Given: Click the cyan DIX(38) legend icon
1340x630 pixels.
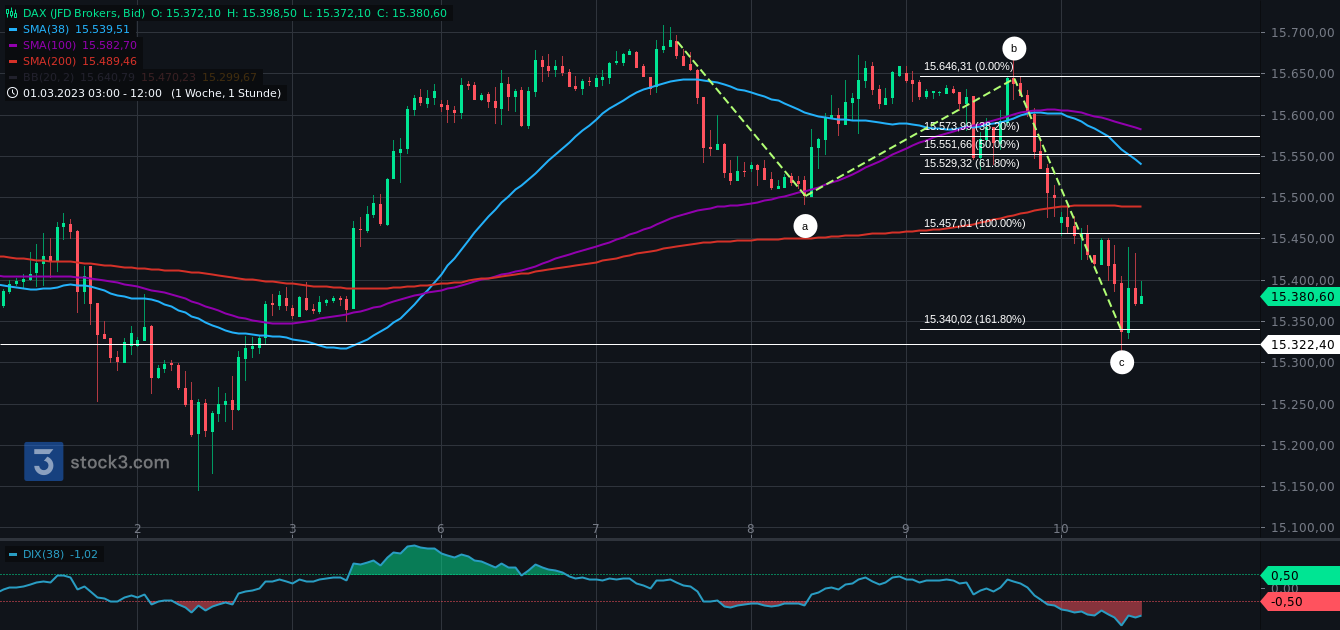Looking at the screenshot, I should (12, 554).
